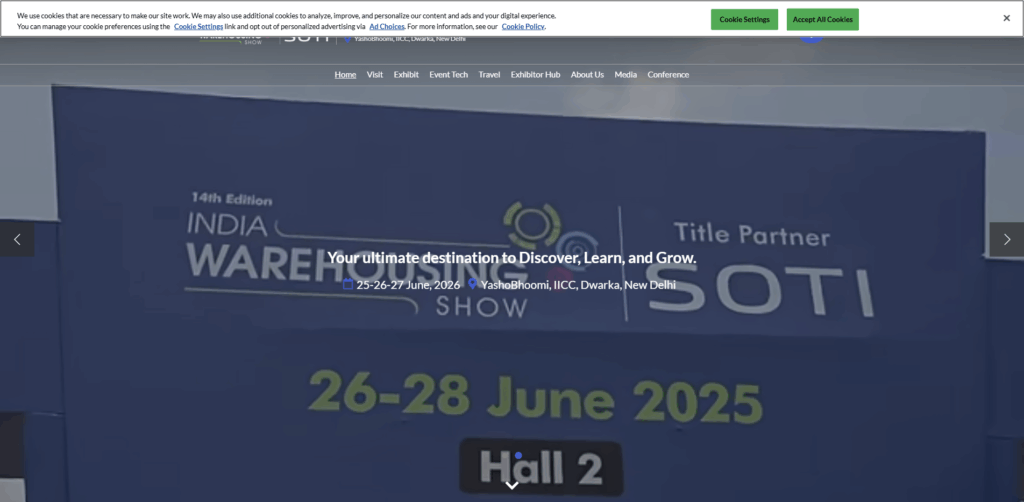
Task: Open the Visit menu
Action: [375, 75]
